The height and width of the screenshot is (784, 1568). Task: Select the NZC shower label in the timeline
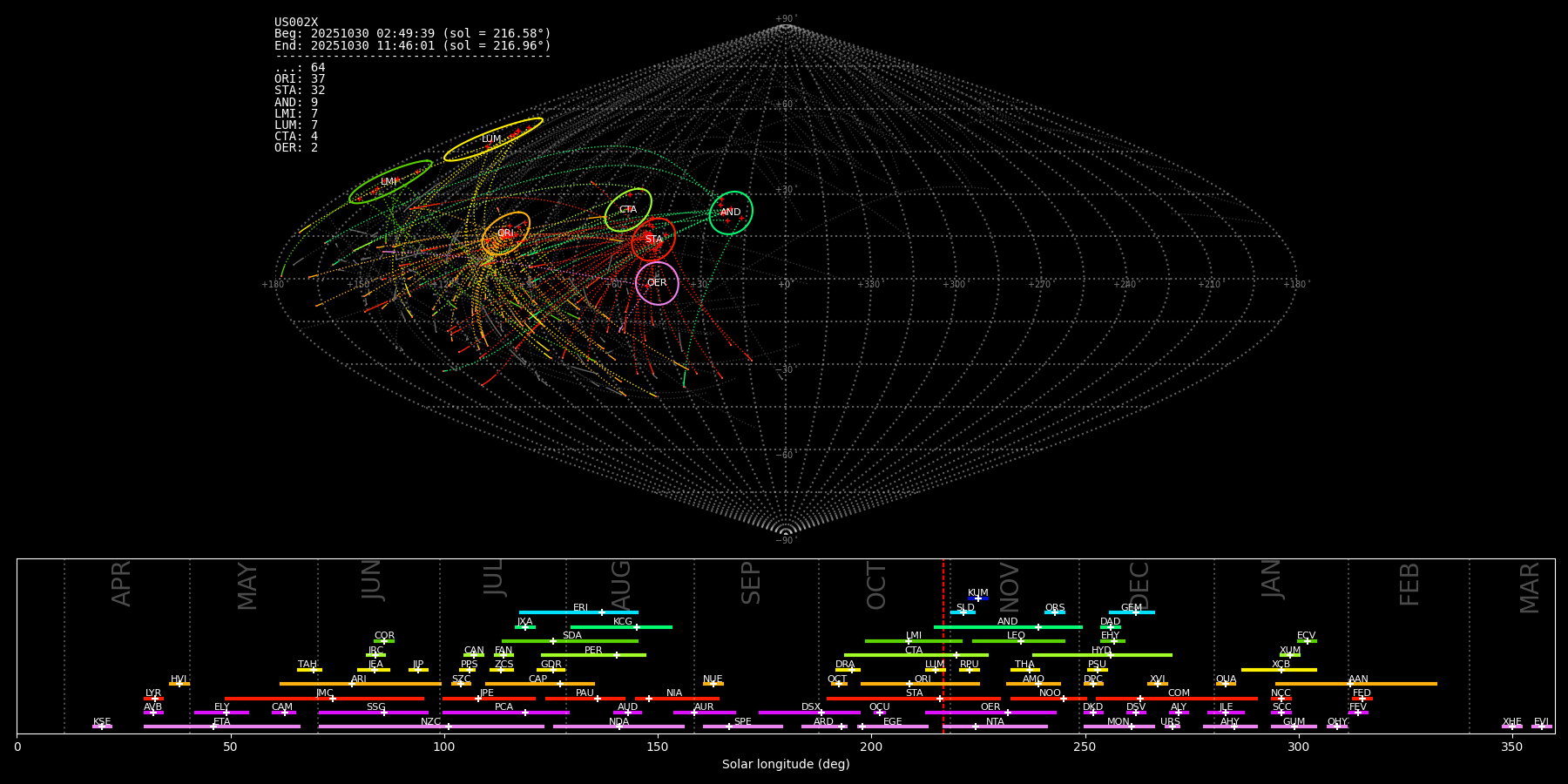431,722
